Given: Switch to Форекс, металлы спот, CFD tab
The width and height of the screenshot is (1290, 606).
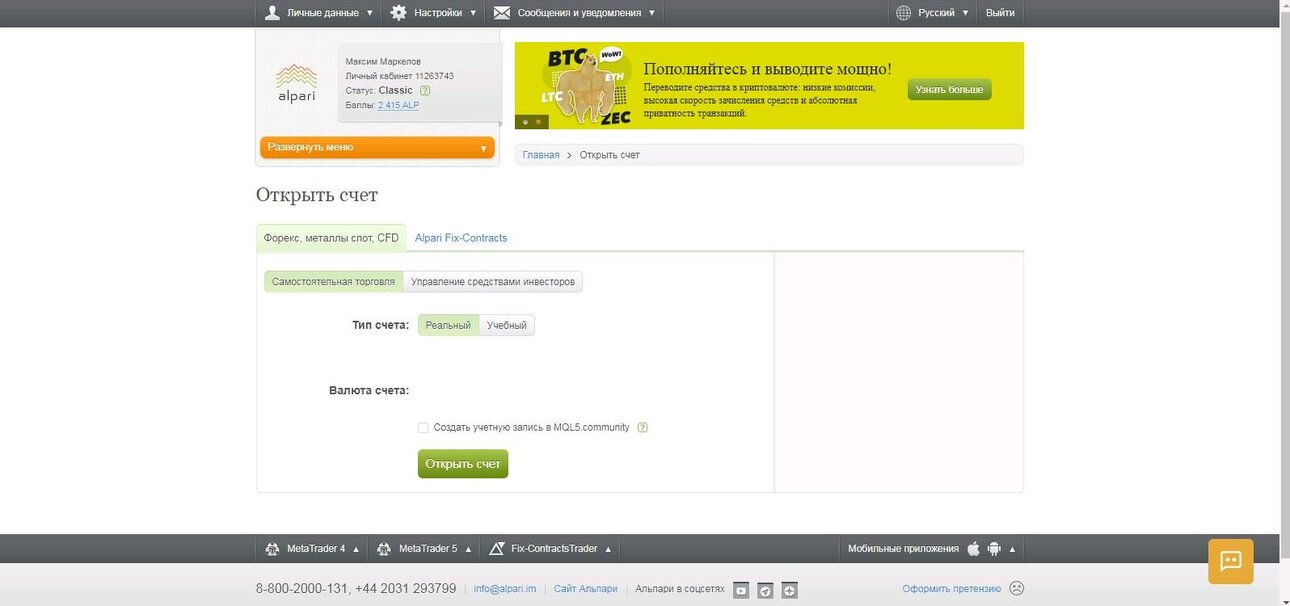Looking at the screenshot, I should [331, 238].
